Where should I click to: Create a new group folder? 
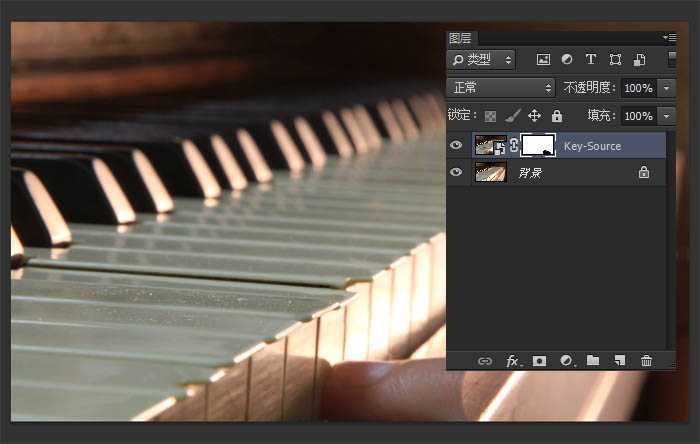593,360
